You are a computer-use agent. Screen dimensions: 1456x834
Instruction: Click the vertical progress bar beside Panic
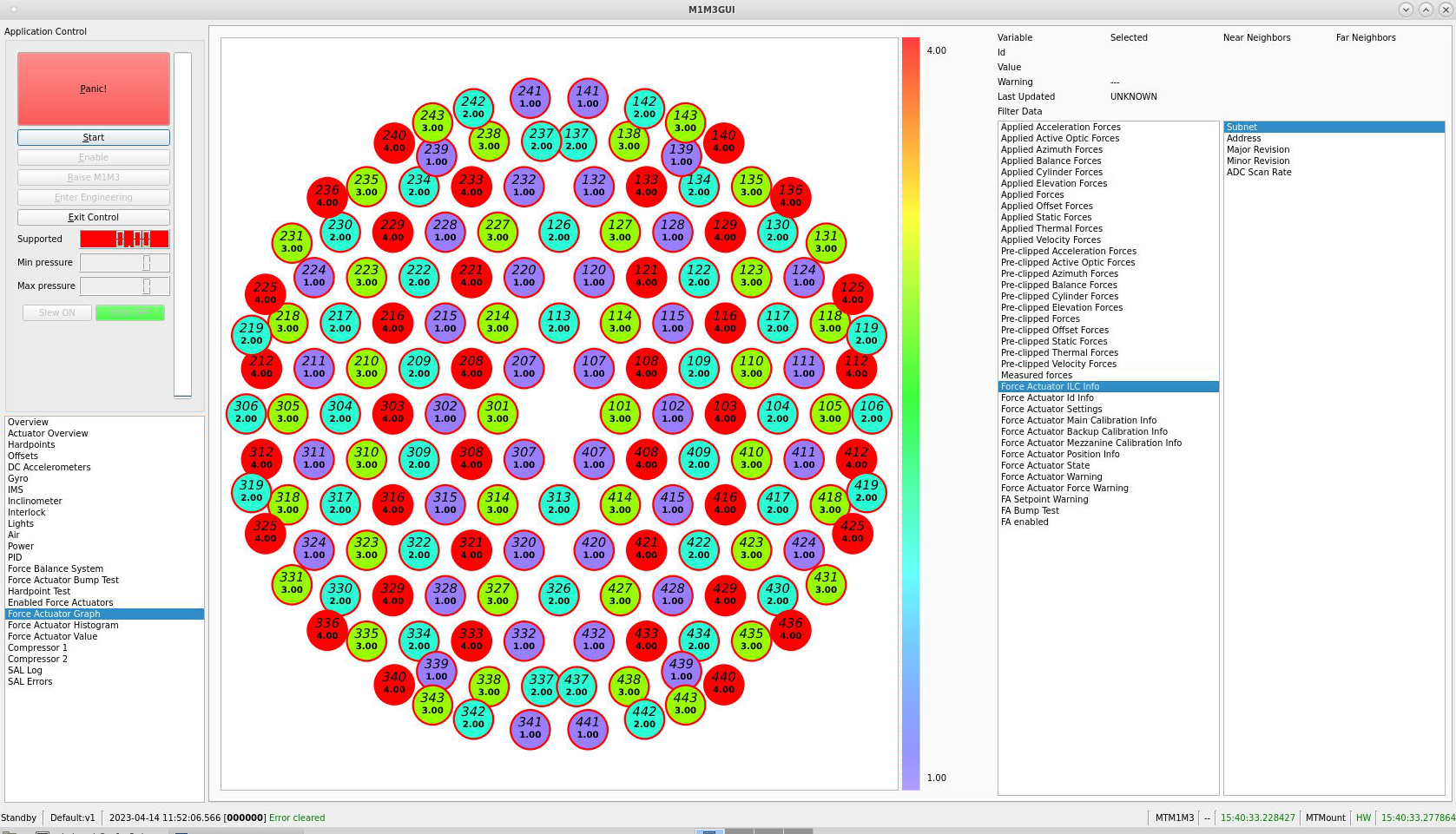click(182, 226)
